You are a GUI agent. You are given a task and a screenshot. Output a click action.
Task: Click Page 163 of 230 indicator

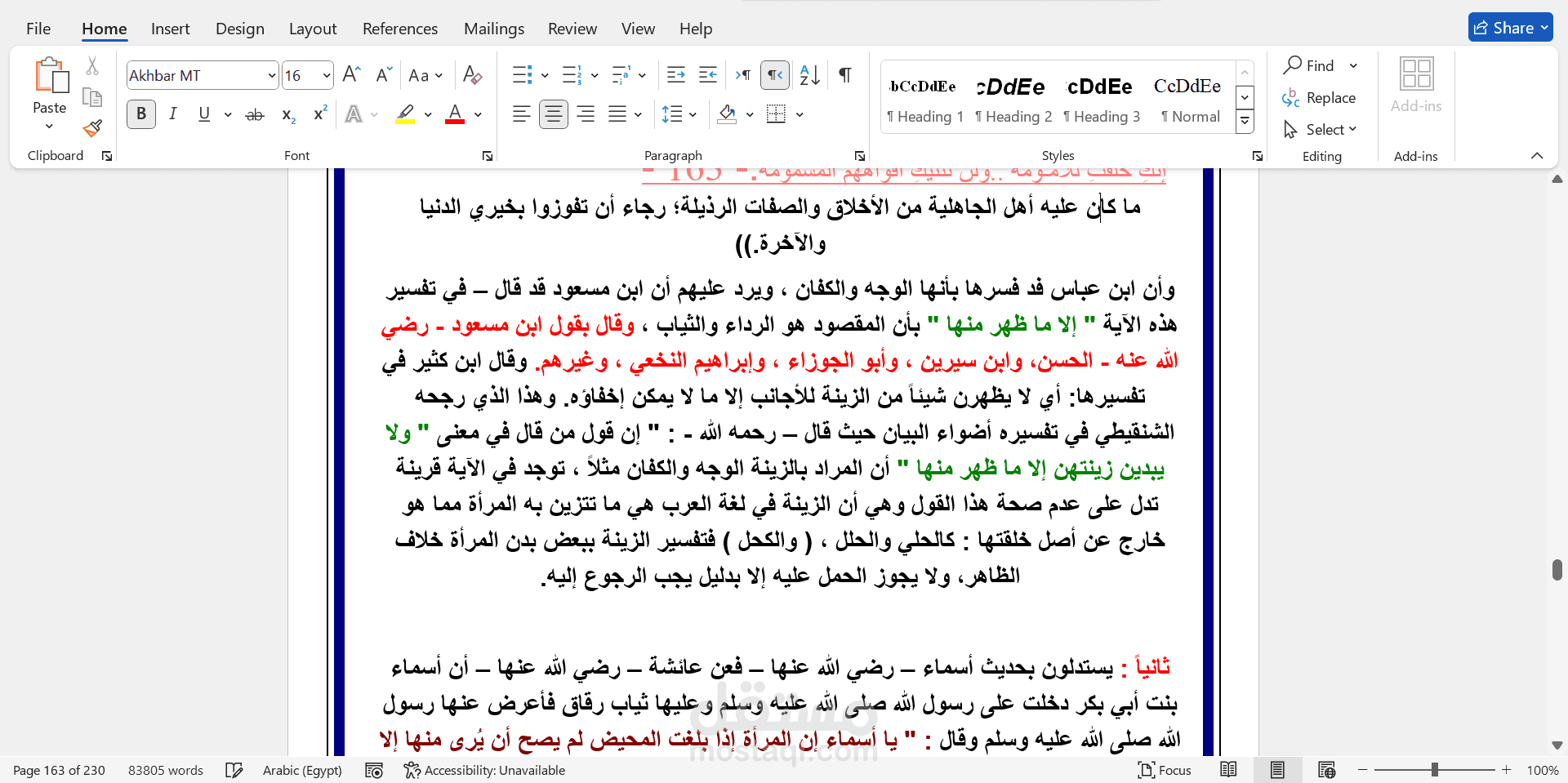click(59, 770)
